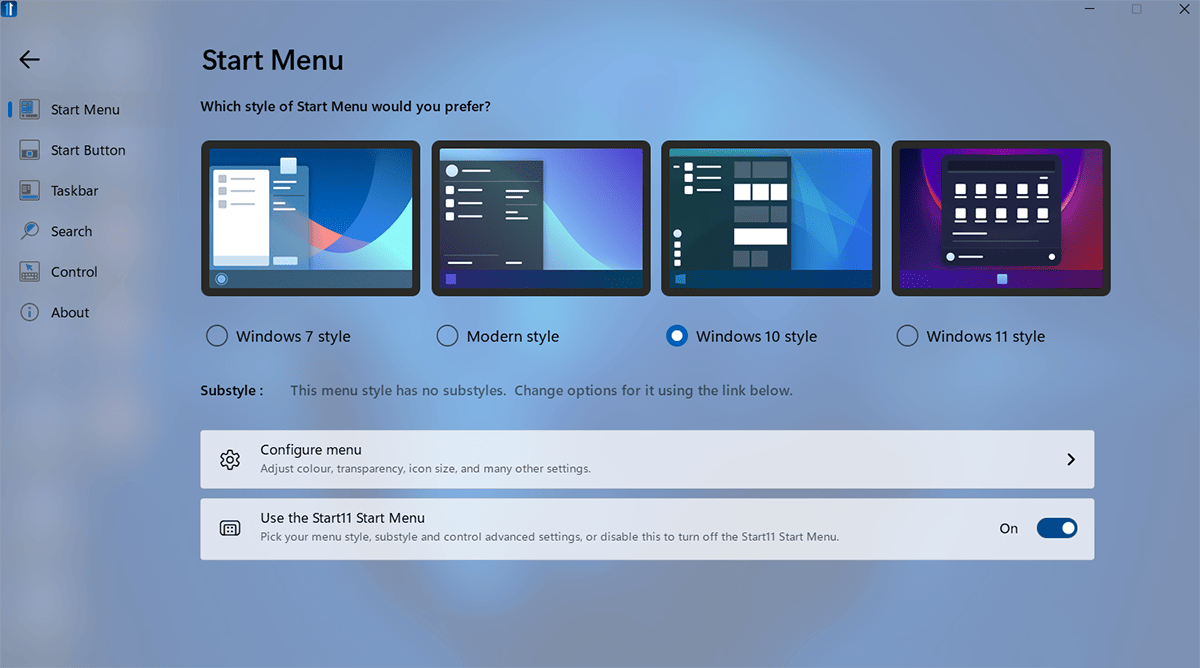Click the 'On' toggle state label
Viewport: 1200px width, 668px height.
click(1009, 528)
